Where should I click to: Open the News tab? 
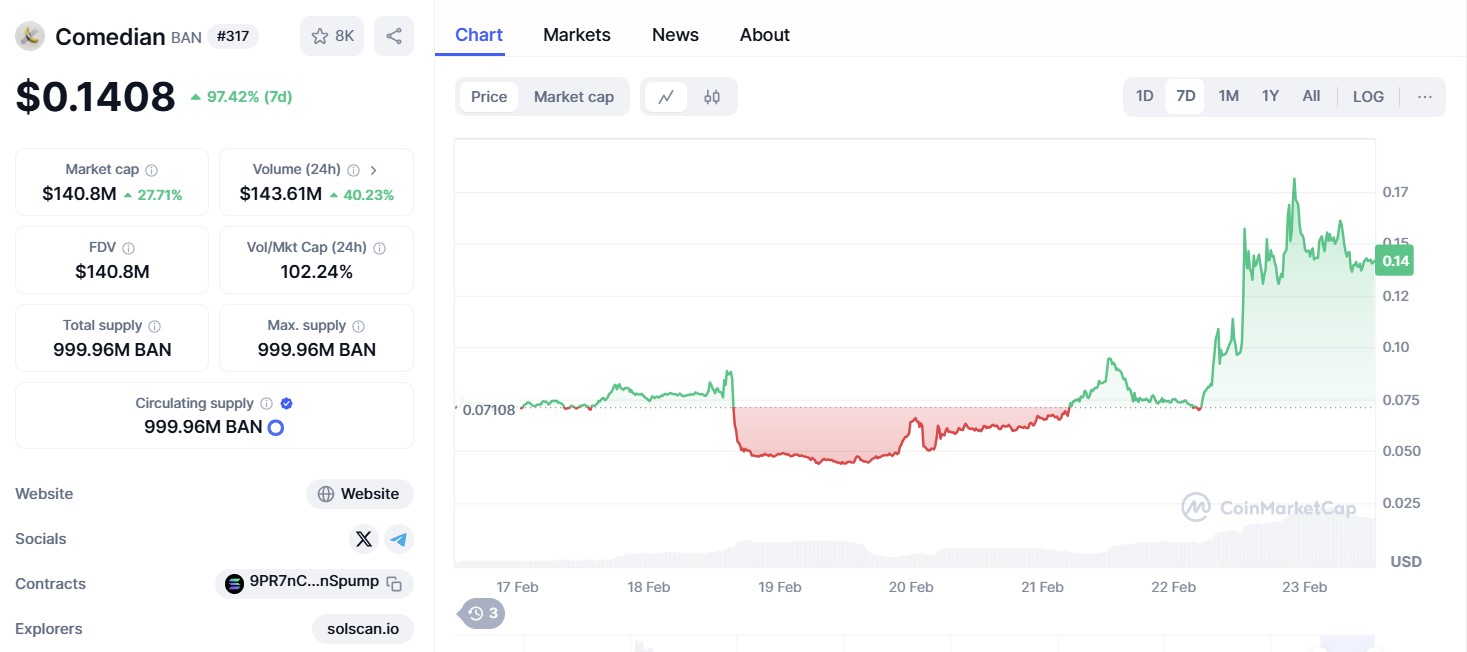(675, 35)
